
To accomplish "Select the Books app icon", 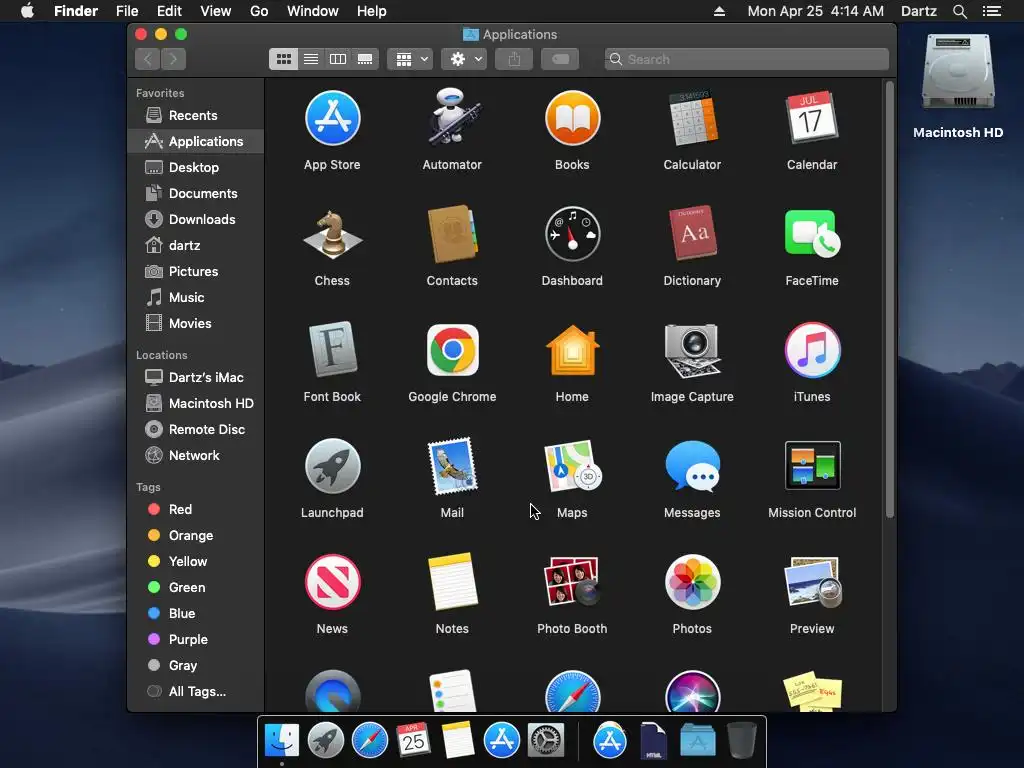I will coord(572,118).
